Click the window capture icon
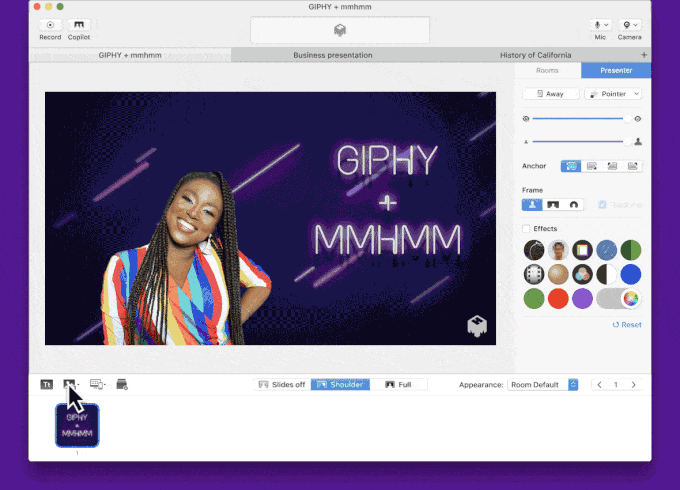Screen dimensions: 680x490 pos(122,385)
